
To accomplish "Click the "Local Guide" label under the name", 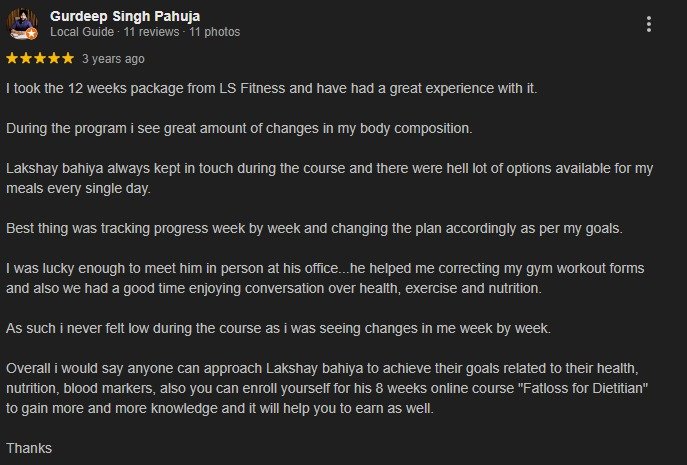I will pyautogui.click(x=82, y=32).
